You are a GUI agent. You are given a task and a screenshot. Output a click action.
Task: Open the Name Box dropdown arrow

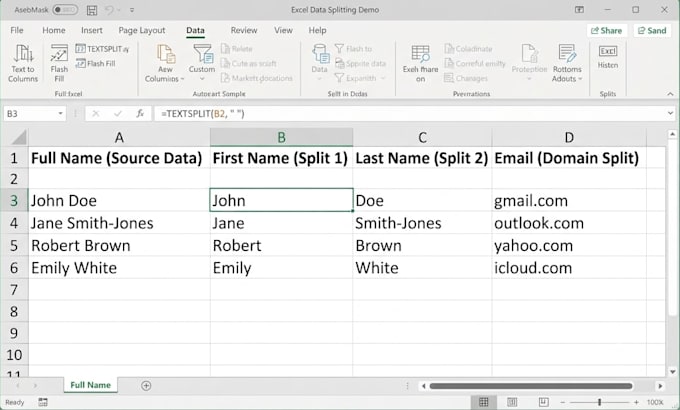click(60, 114)
